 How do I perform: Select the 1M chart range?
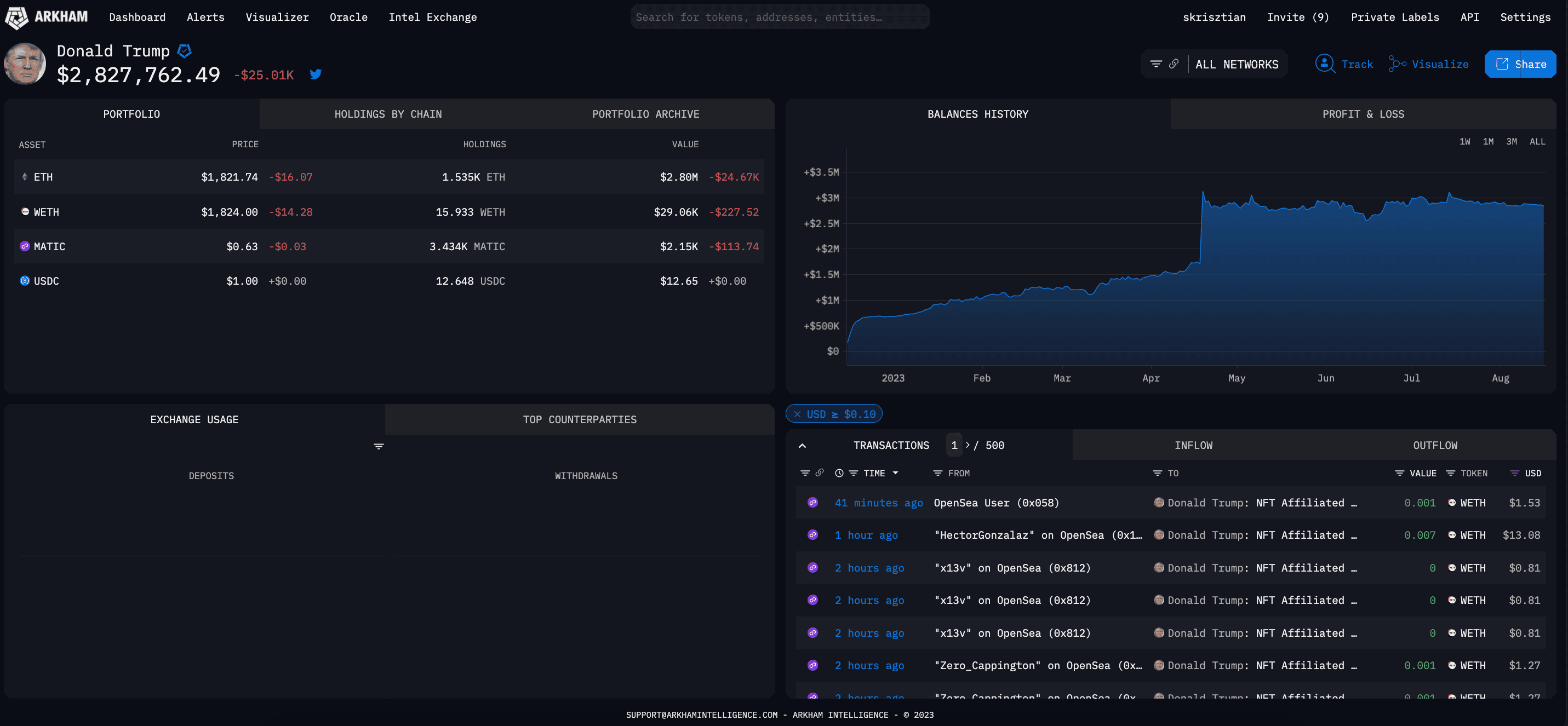click(x=1488, y=141)
